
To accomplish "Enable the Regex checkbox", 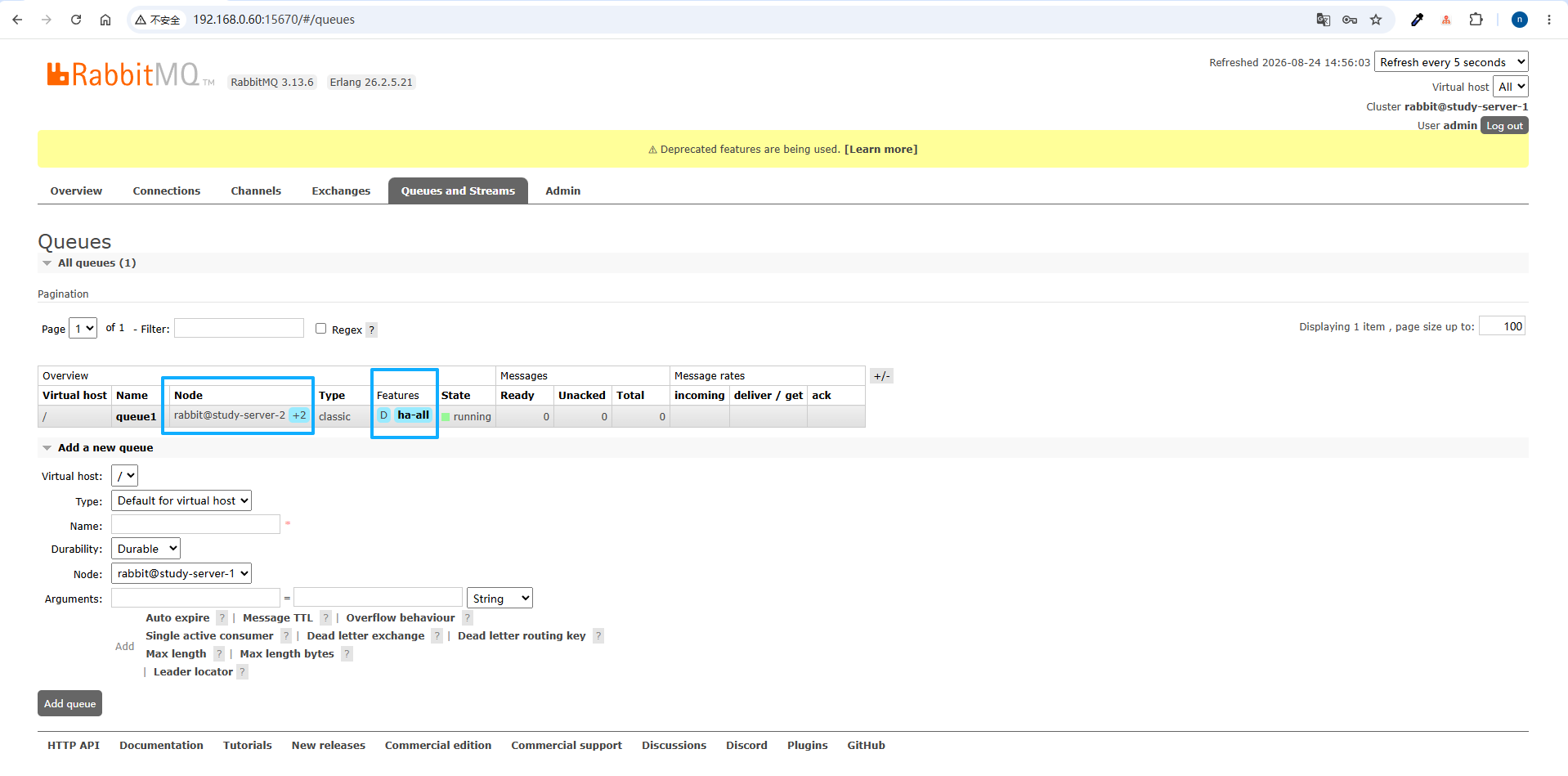I will pos(320,329).
